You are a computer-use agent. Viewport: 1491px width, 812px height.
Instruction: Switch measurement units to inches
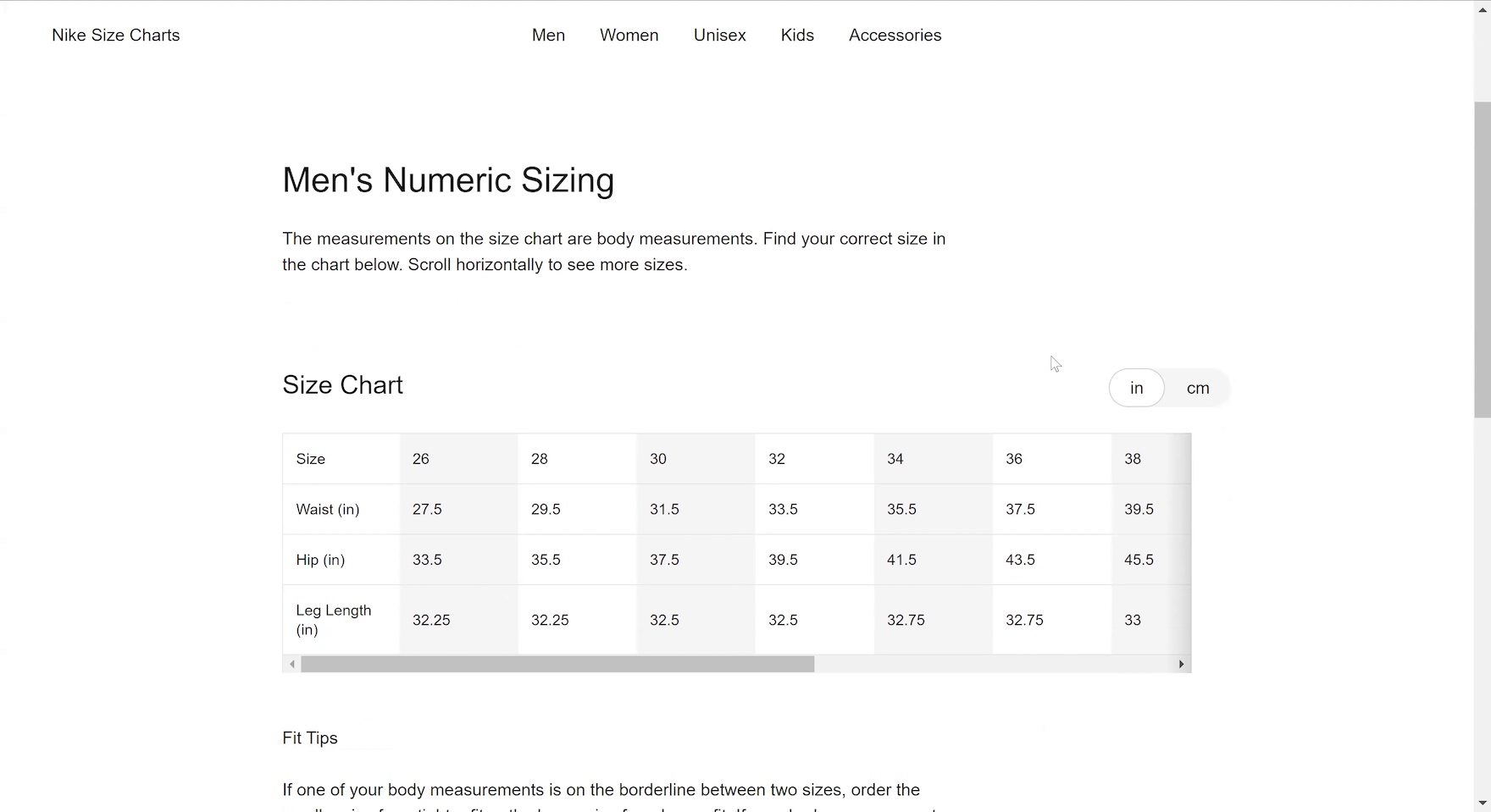[1136, 388]
